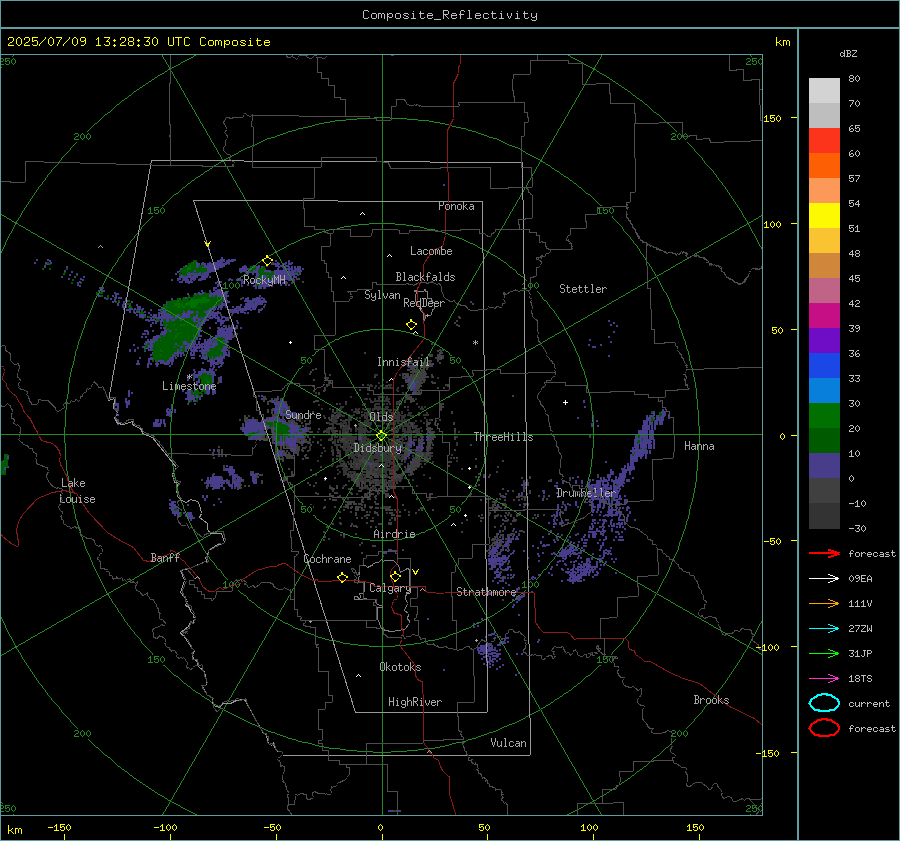
Task: Click the magenta 18TS arrow icon
Action: coord(824,679)
